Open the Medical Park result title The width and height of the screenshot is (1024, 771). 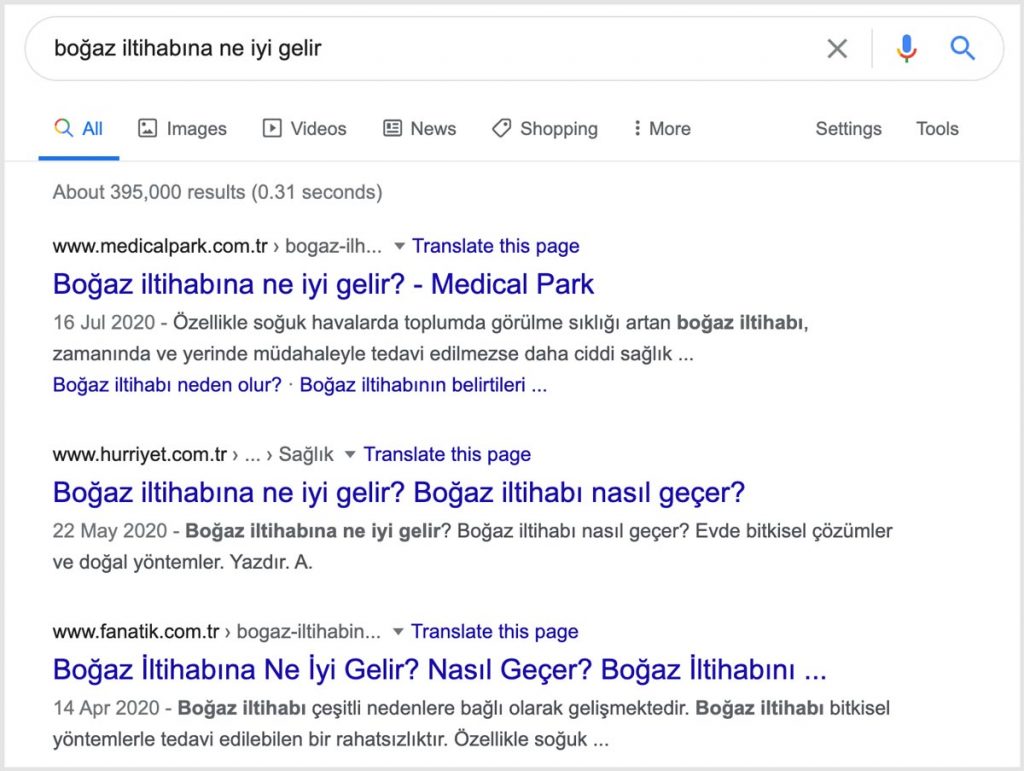click(x=323, y=284)
